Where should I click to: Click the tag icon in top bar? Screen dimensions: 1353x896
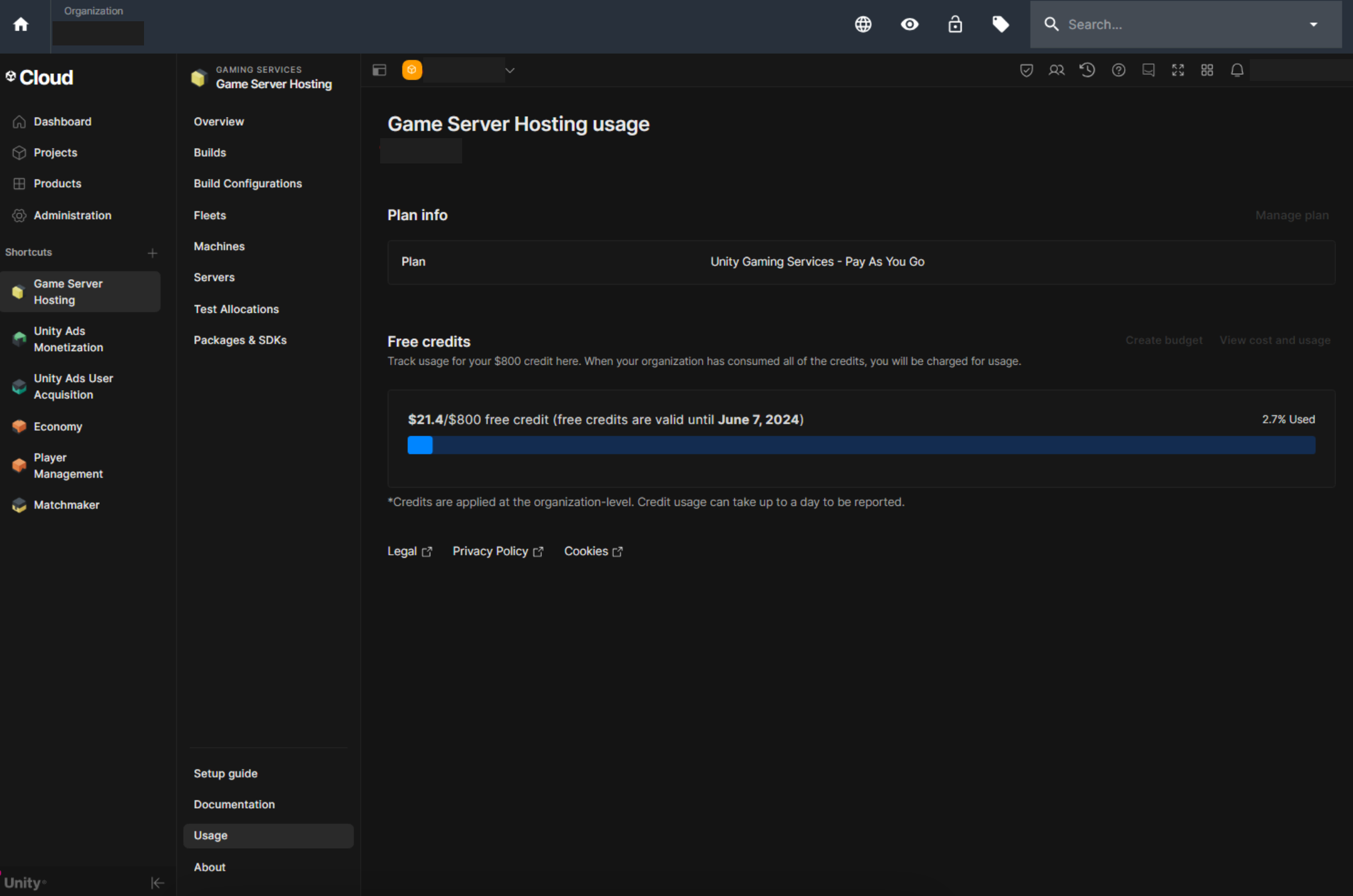pyautogui.click(x=1001, y=24)
